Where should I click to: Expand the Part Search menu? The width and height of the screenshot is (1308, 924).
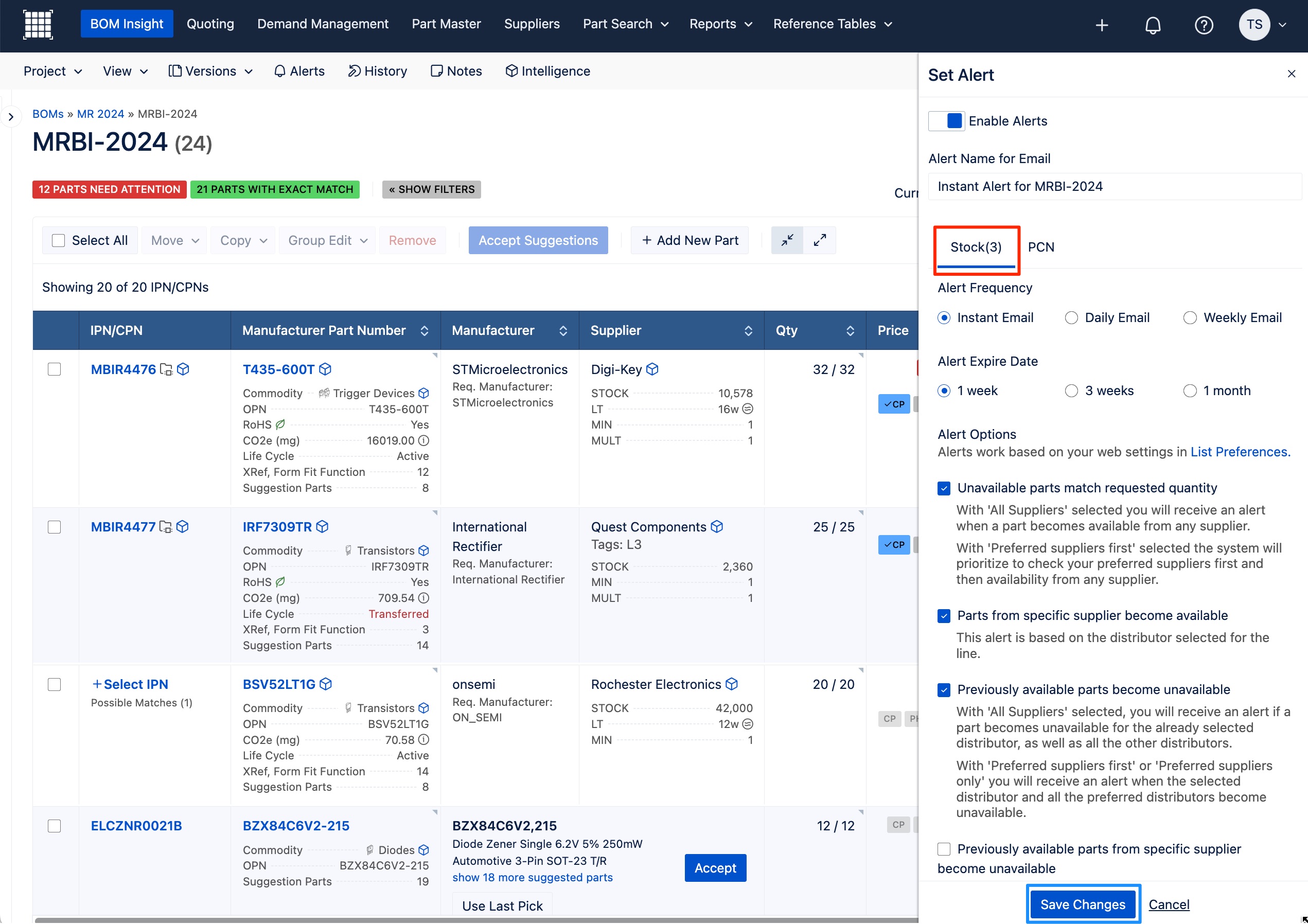(625, 24)
